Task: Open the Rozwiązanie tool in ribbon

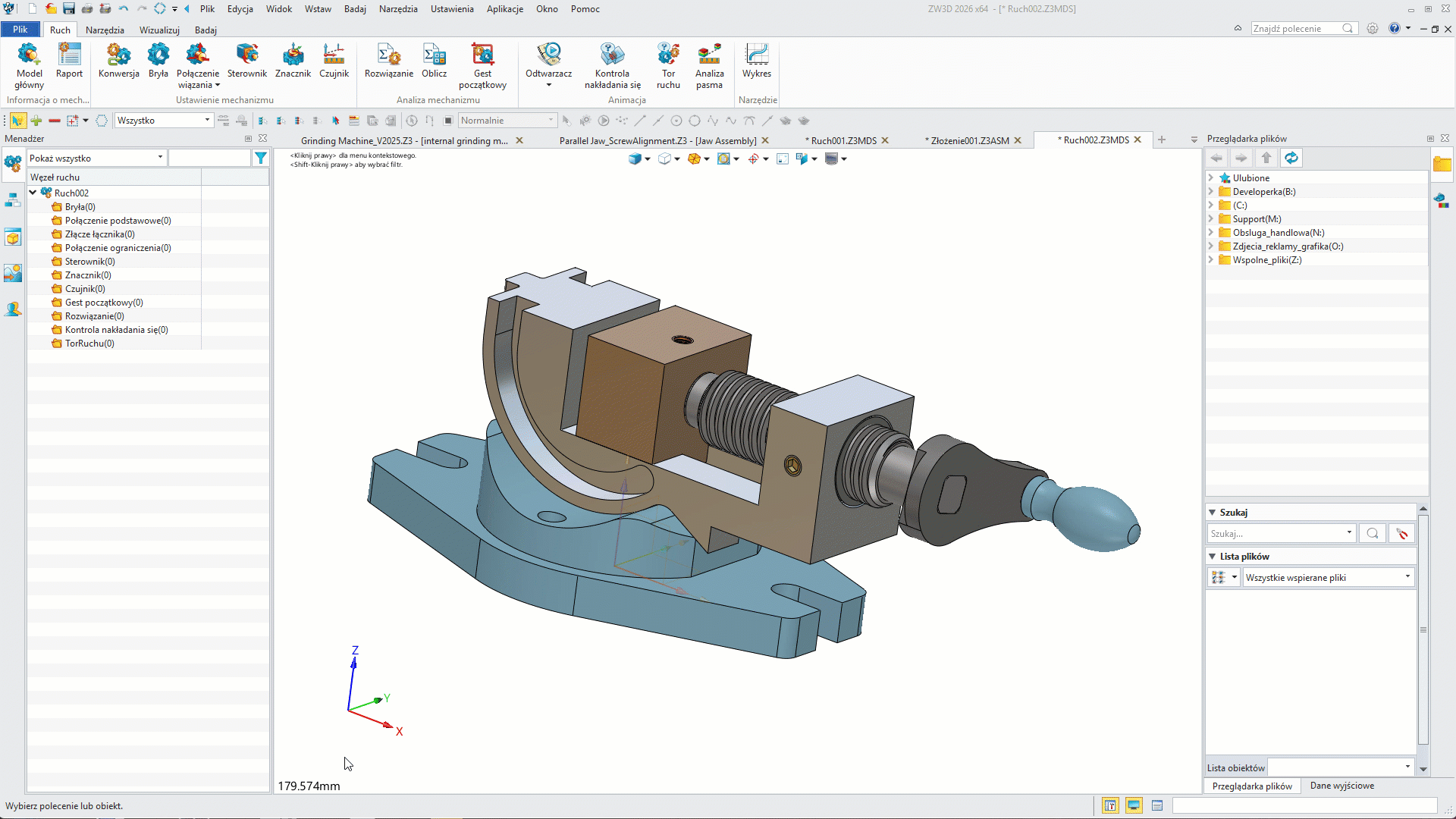Action: pyautogui.click(x=389, y=61)
